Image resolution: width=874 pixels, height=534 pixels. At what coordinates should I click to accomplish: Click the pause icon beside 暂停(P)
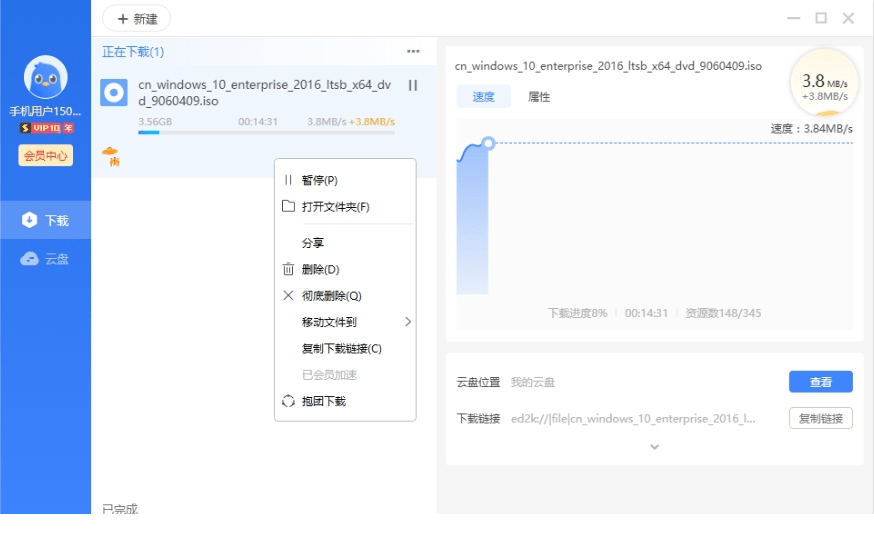(x=288, y=180)
